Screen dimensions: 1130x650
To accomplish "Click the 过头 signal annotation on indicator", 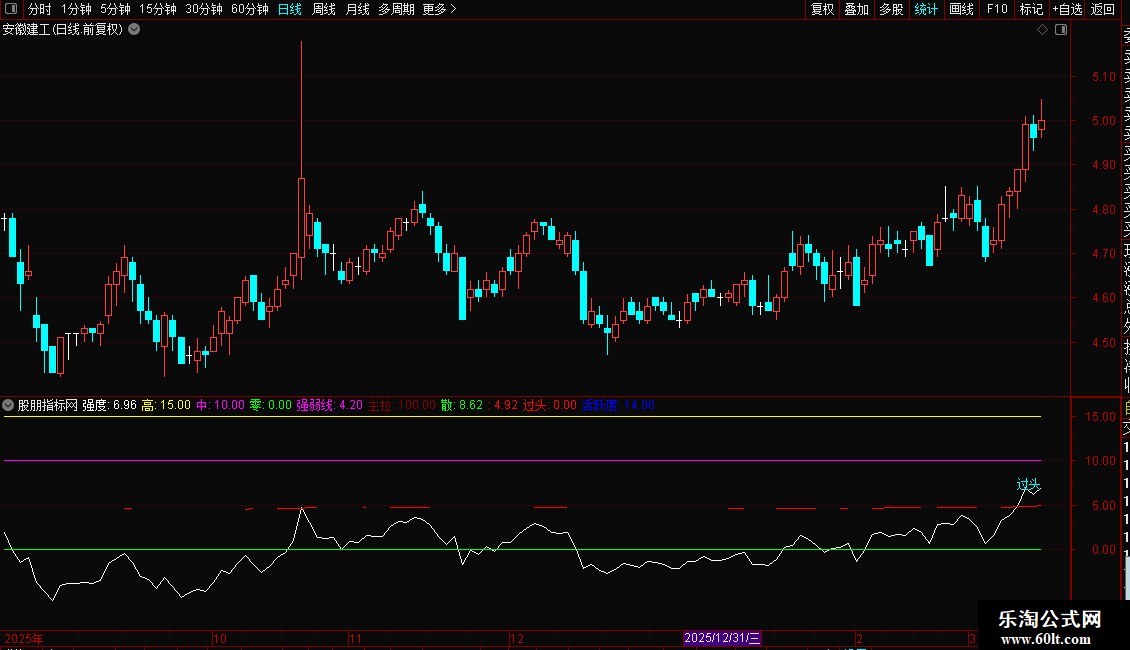I will point(1028,485).
